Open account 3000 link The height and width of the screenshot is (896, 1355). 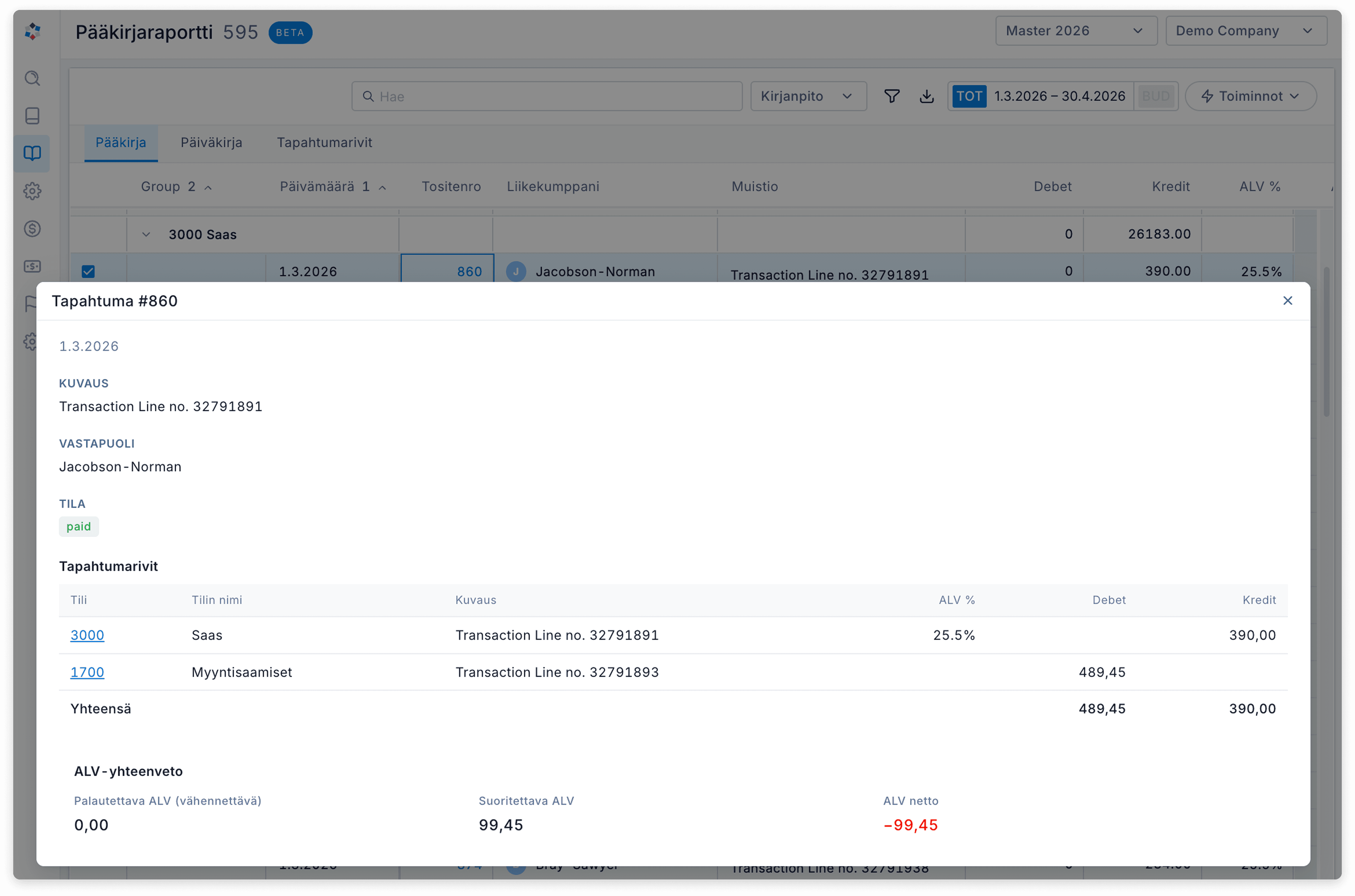tap(87, 635)
